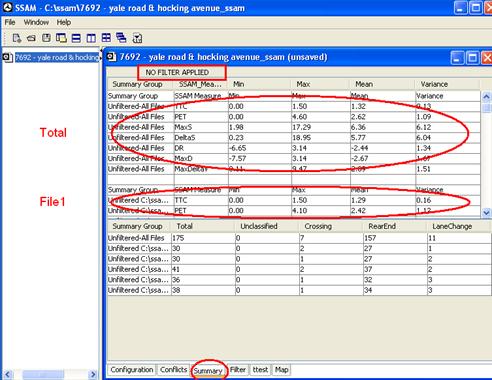This screenshot has width=492, height=380.
Task: Switch to the ttest tab
Action: point(260,370)
